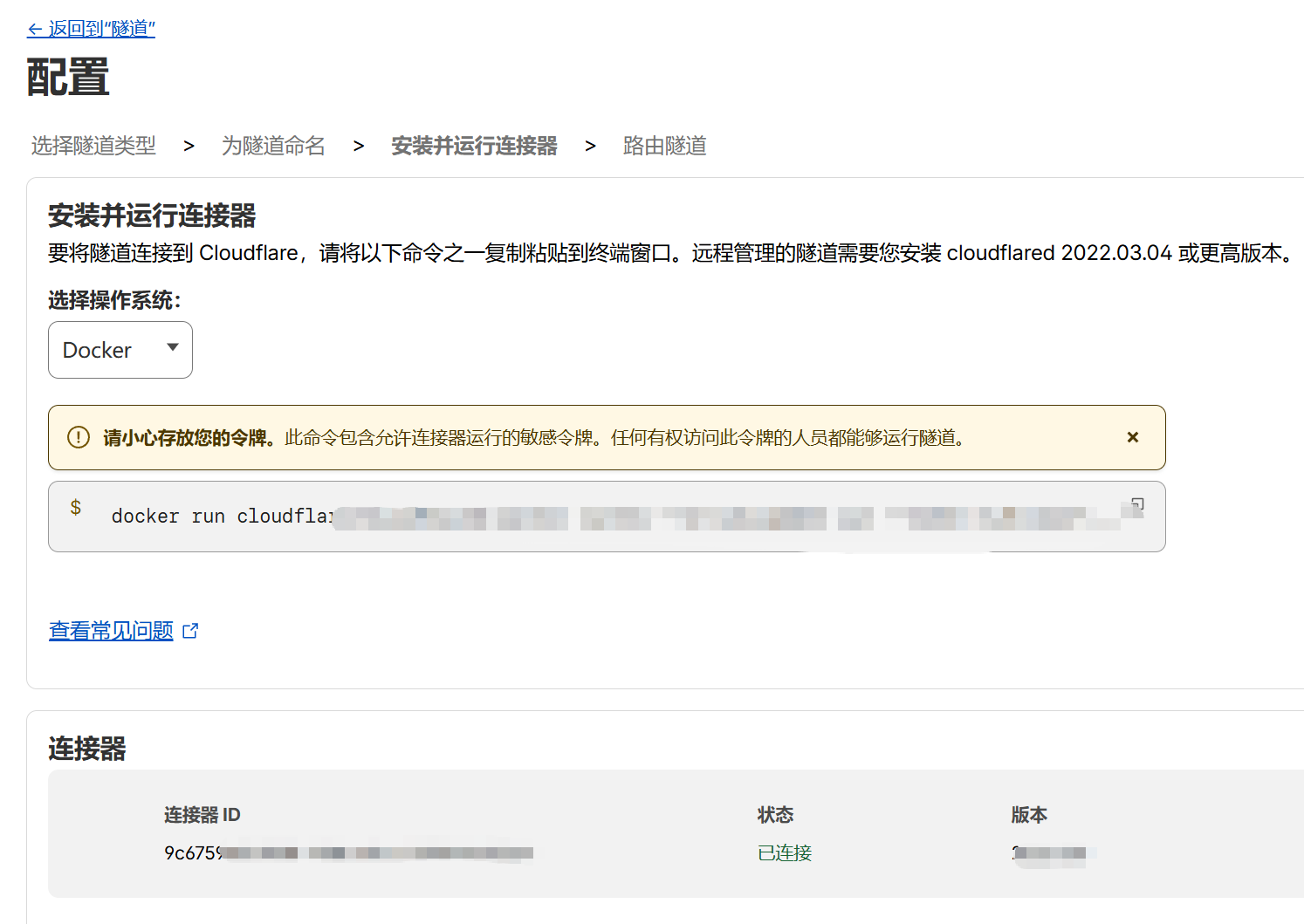Viewport: 1304px width, 924px height.
Task: Click the dollar prompt symbol in code box
Action: click(76, 508)
